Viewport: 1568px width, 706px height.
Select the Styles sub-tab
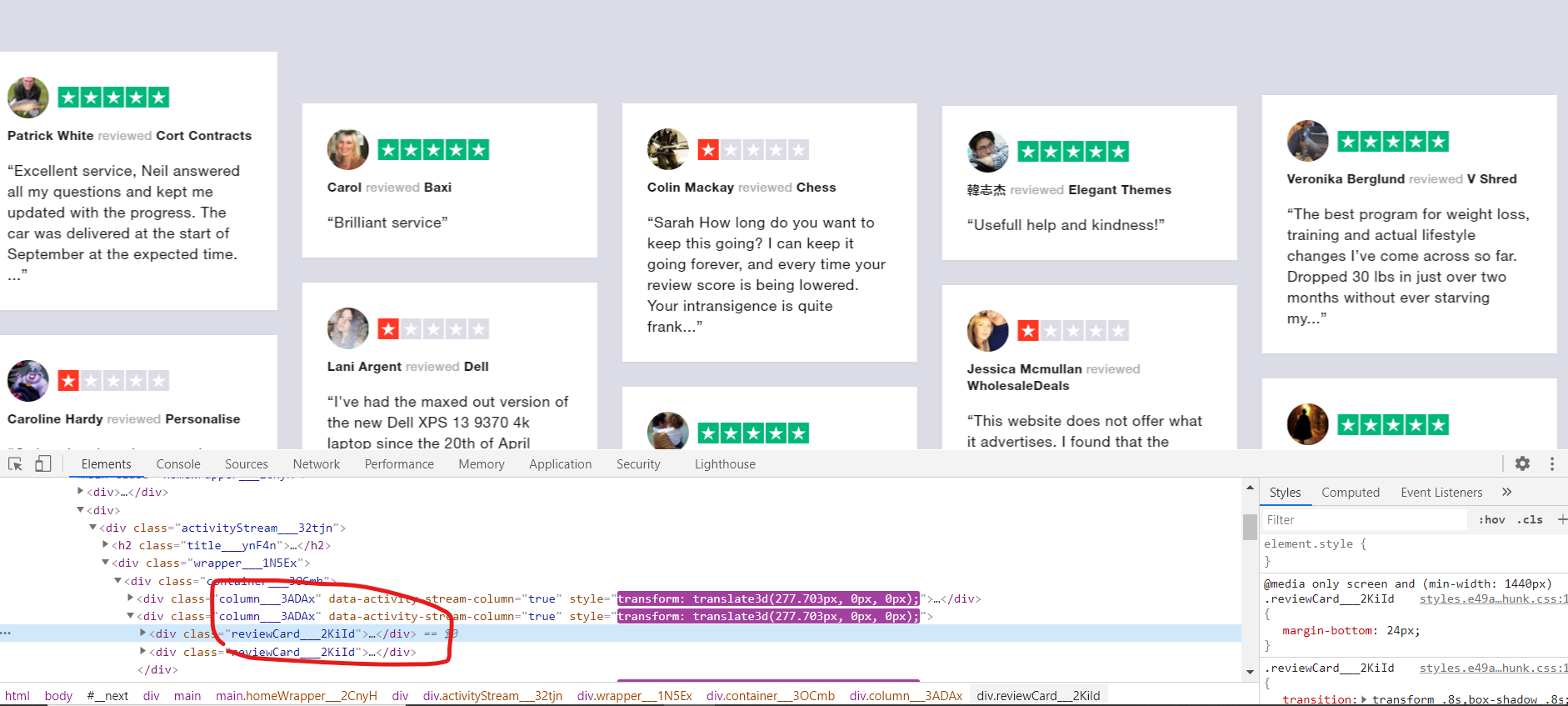(x=1285, y=493)
